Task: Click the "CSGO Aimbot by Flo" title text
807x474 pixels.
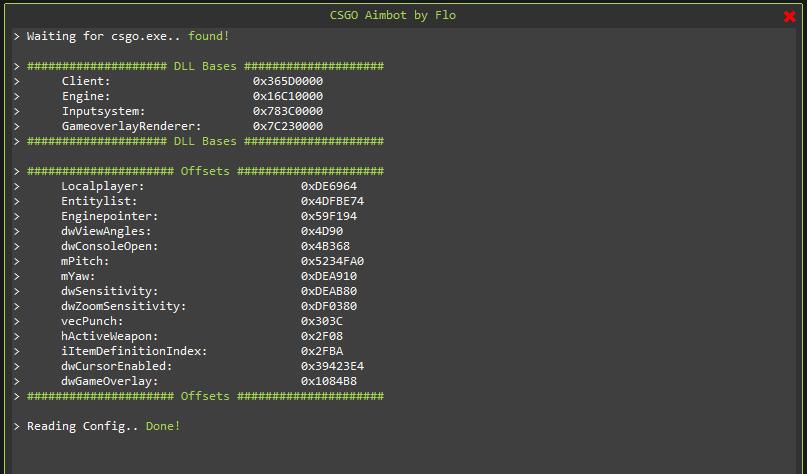Action: (393, 15)
